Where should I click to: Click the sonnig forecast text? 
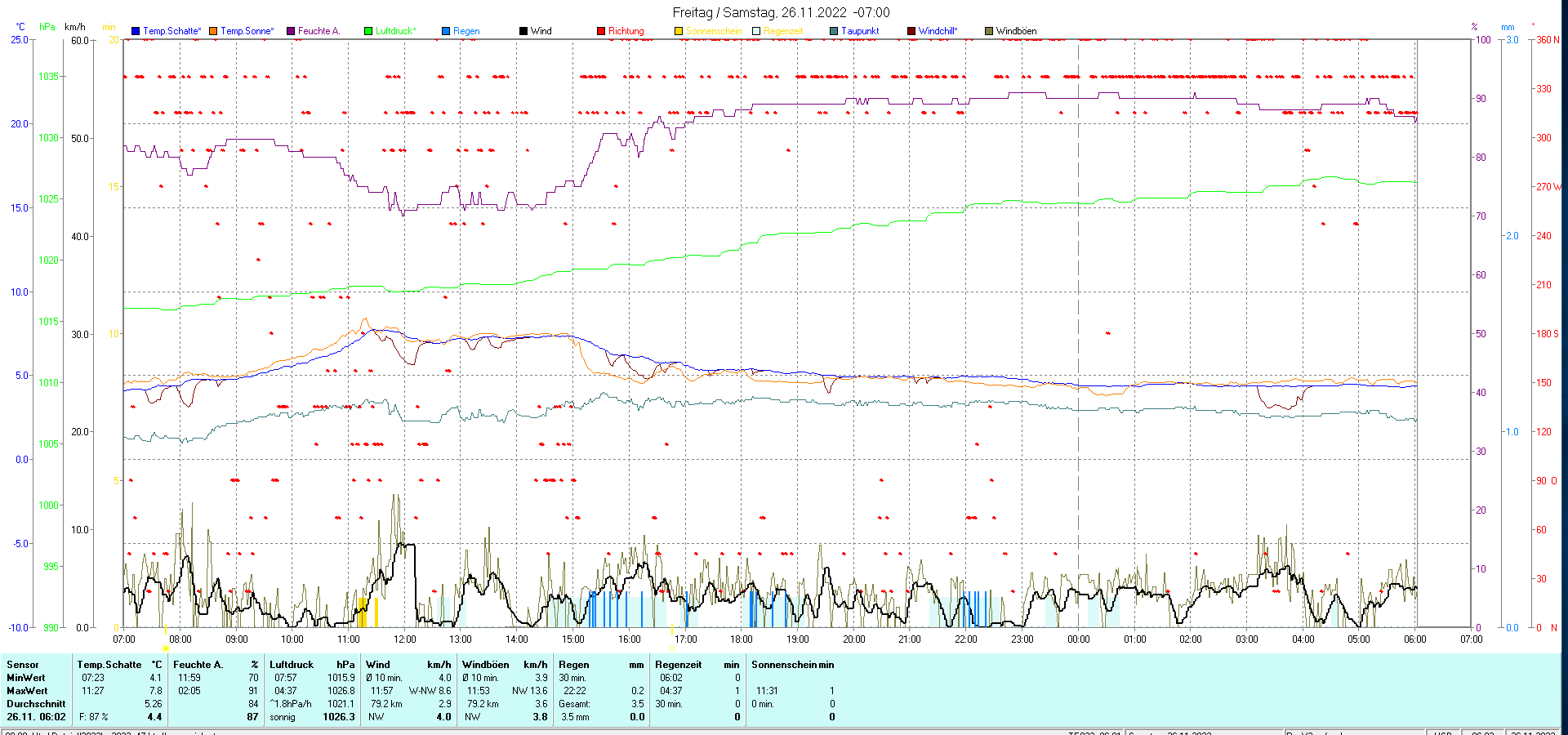pos(283,717)
